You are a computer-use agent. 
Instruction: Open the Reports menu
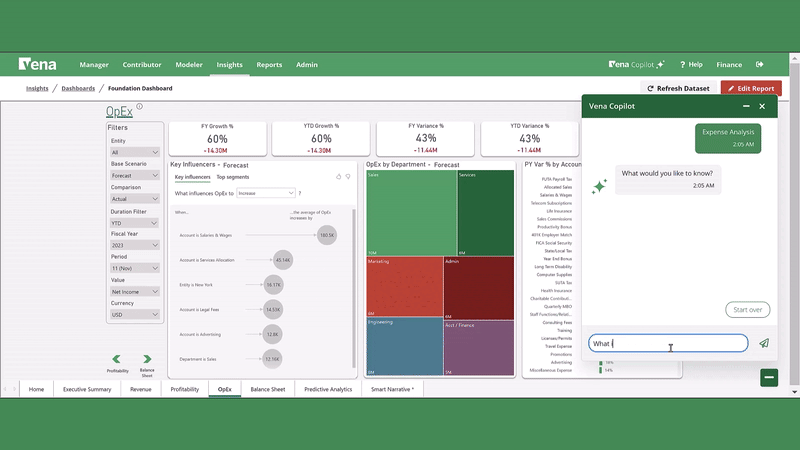269,65
